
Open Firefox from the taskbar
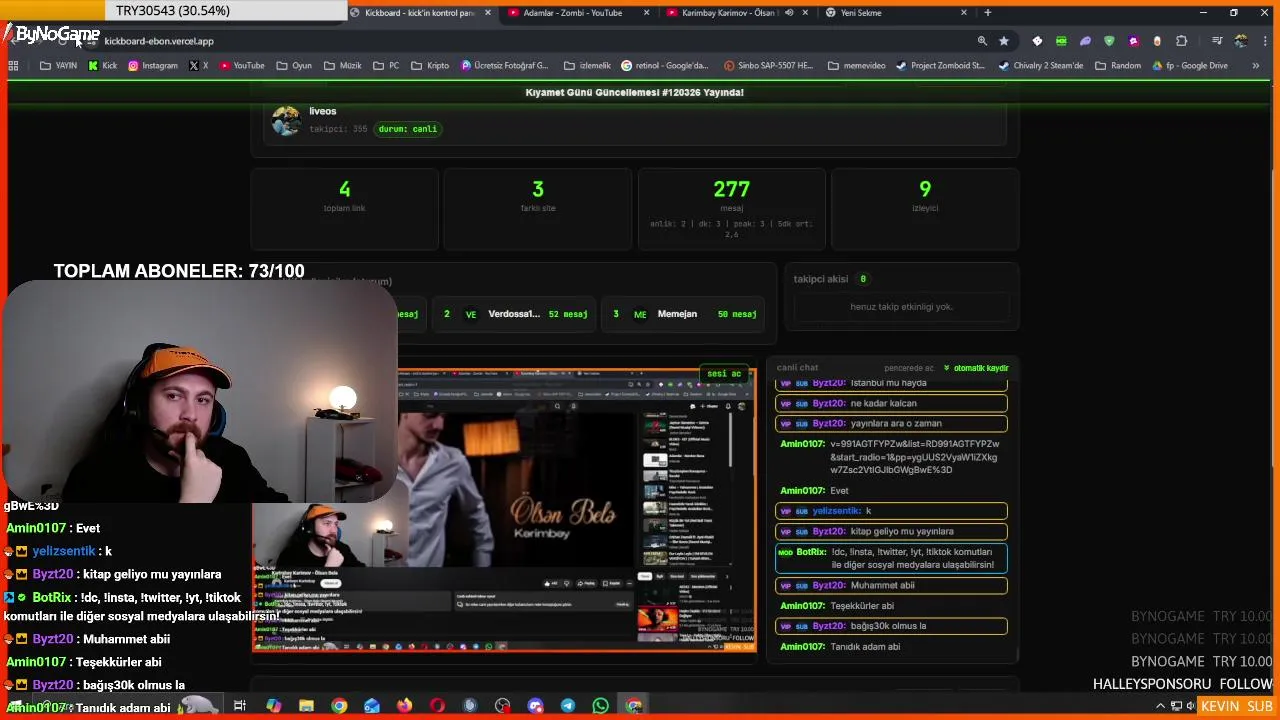pyautogui.click(x=404, y=706)
